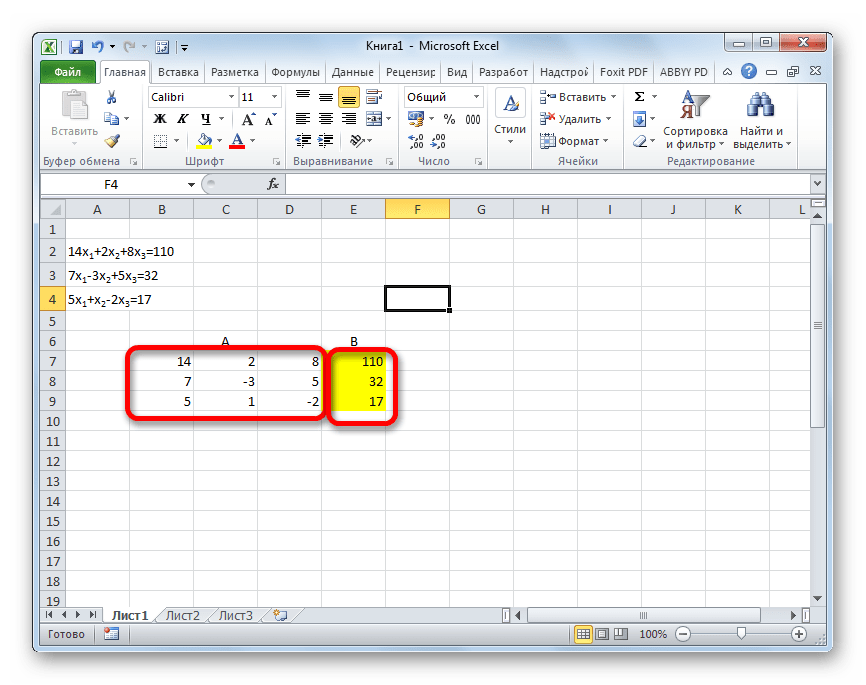Expand the Формат cells dropdown
The height and width of the screenshot is (685, 866).
606,141
